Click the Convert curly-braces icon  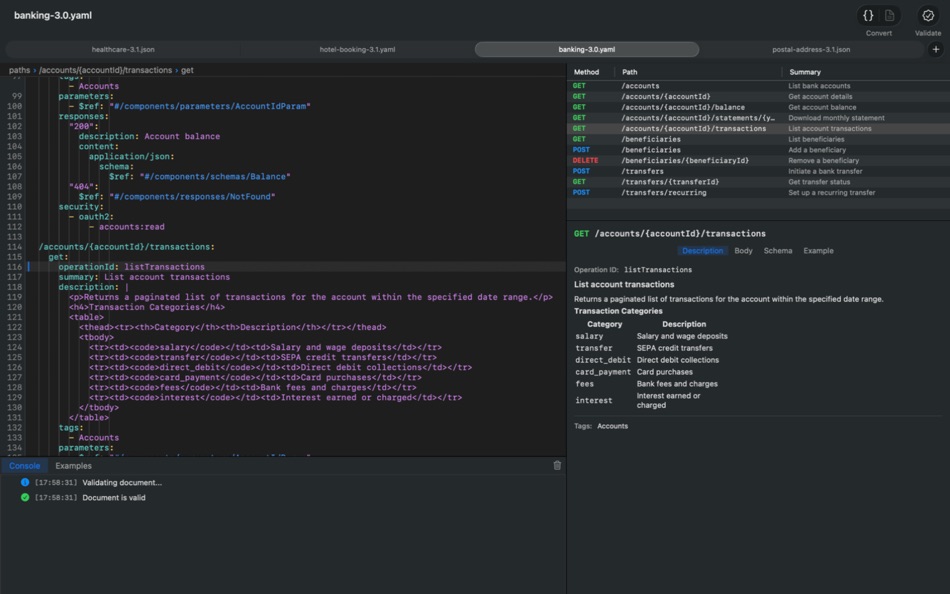[x=868, y=15]
